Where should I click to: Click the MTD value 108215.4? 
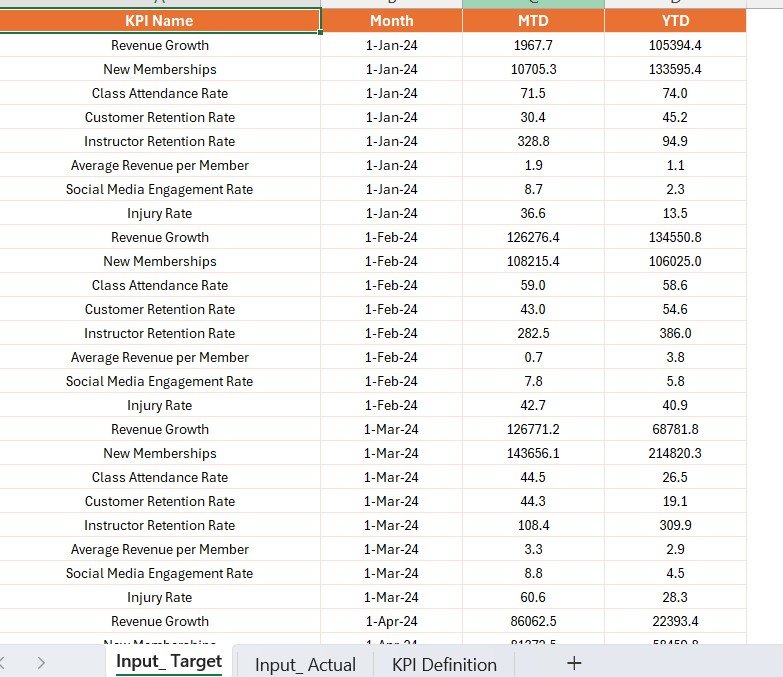(533, 261)
